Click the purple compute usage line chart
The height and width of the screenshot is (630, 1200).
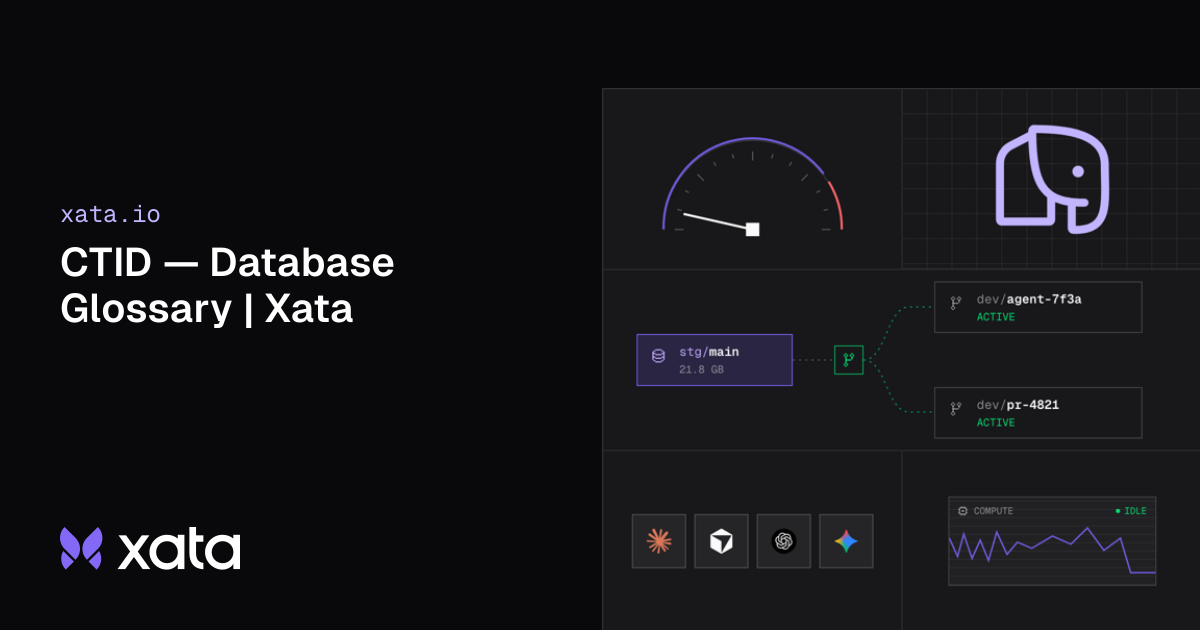click(x=1052, y=549)
